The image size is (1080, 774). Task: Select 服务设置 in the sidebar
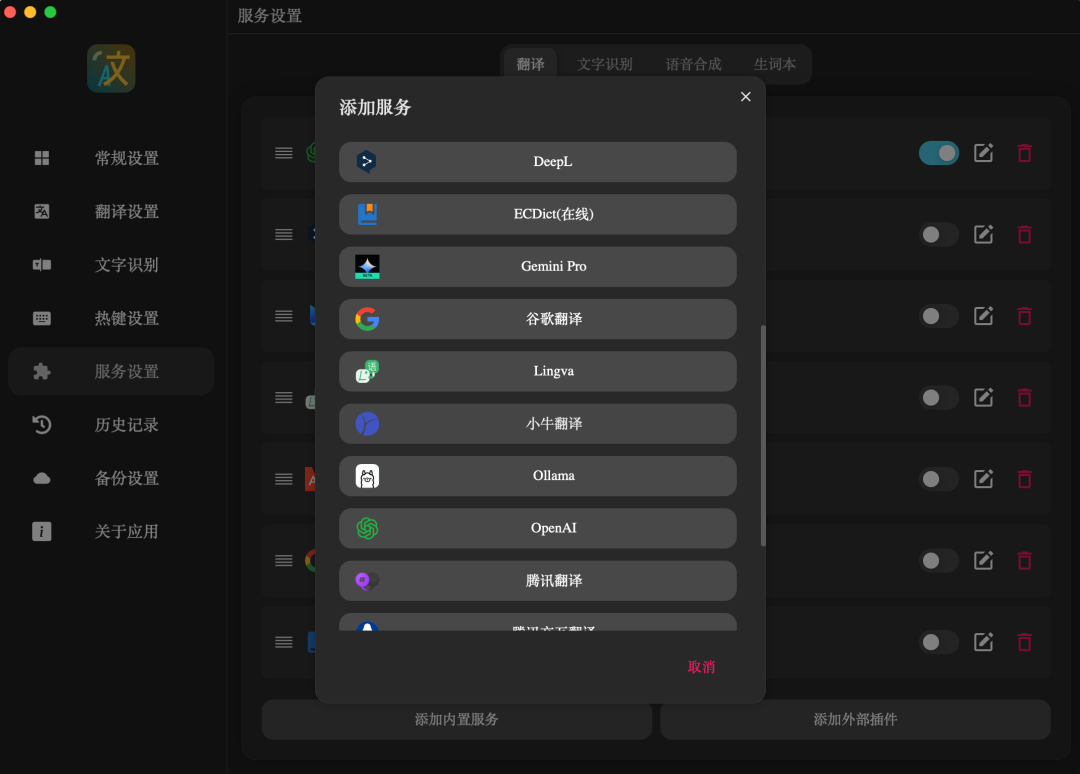coord(111,372)
